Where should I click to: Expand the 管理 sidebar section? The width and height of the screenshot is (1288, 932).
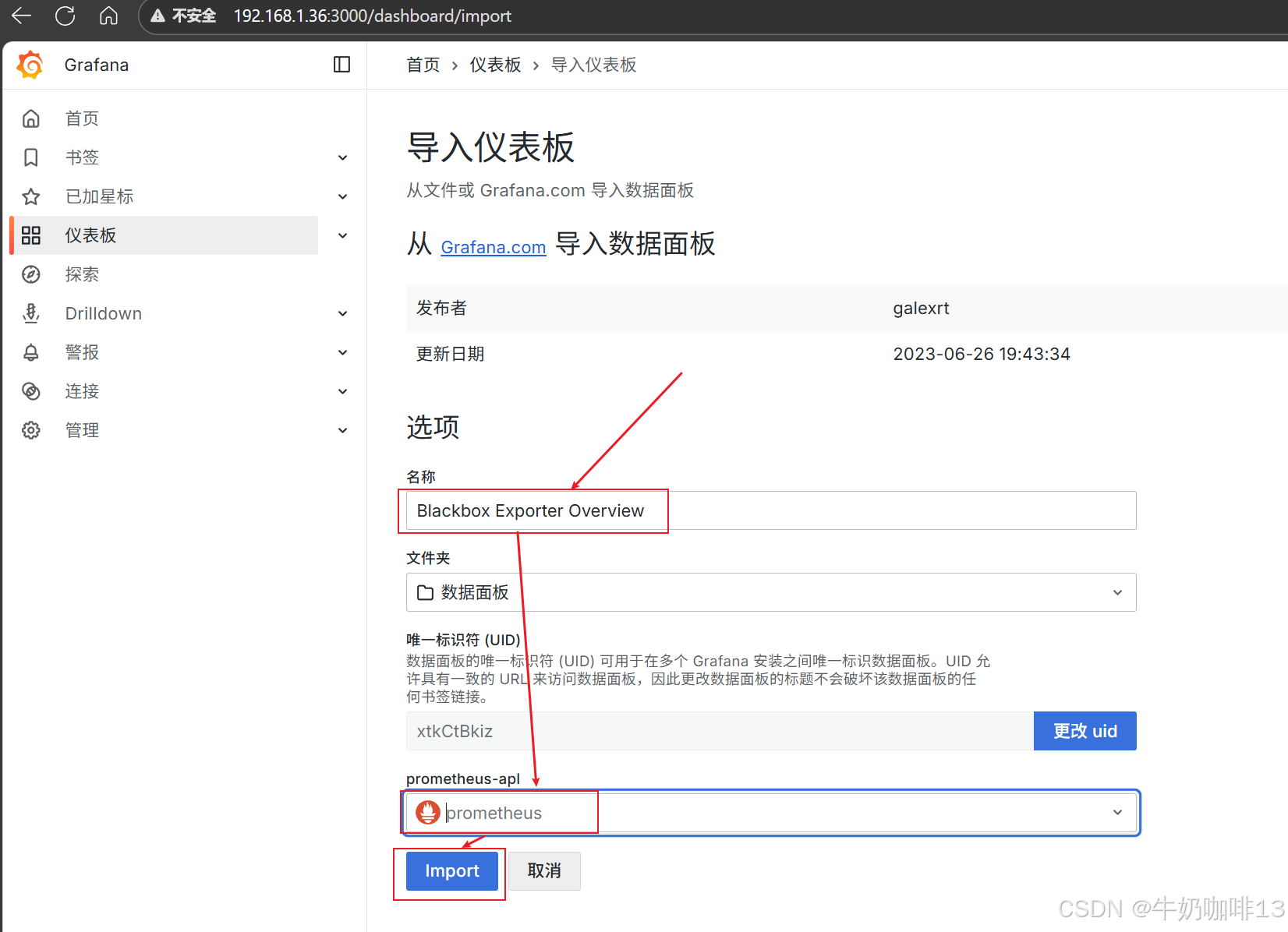[342, 430]
